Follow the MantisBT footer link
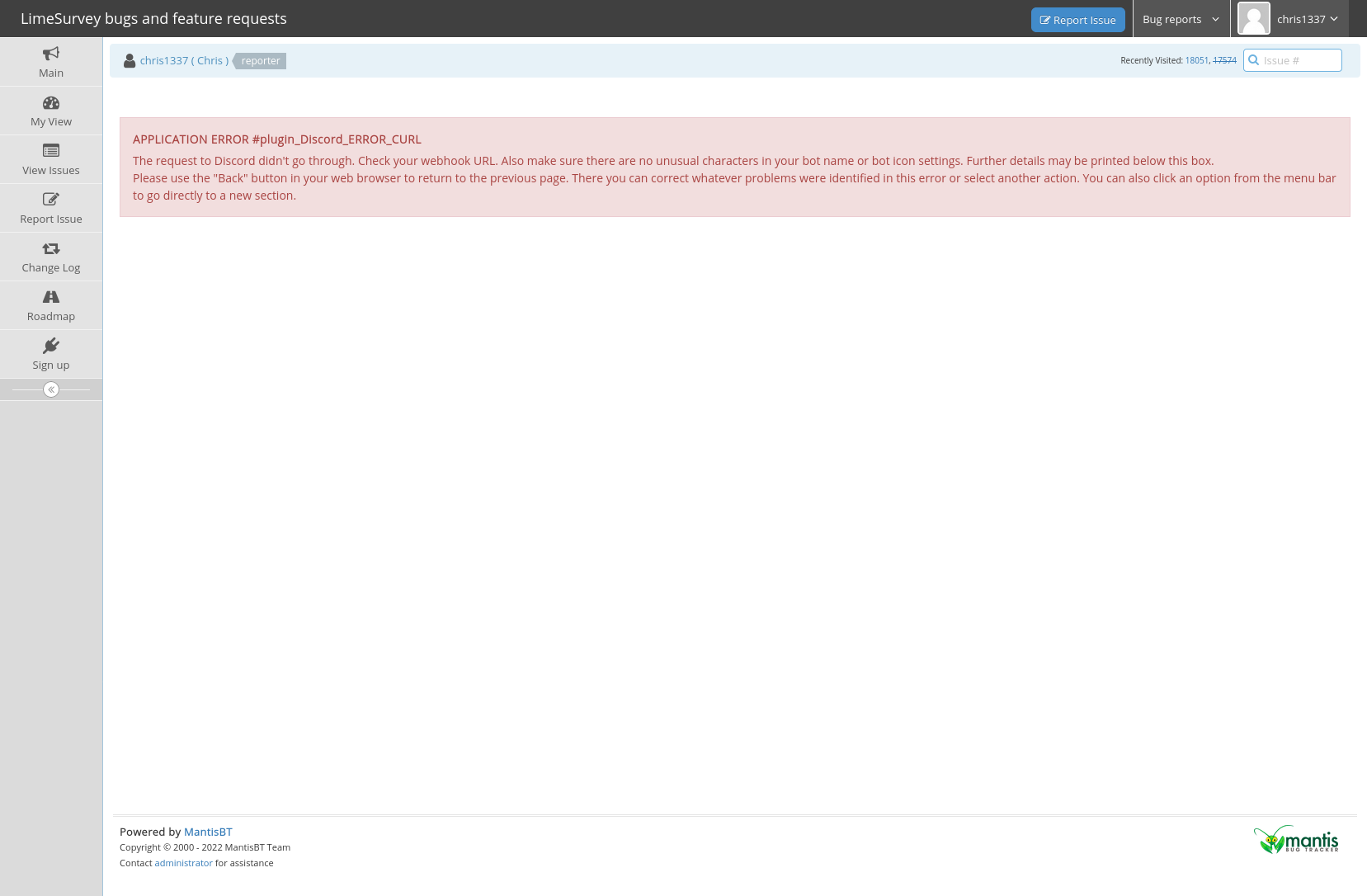The image size is (1367, 896). point(208,832)
